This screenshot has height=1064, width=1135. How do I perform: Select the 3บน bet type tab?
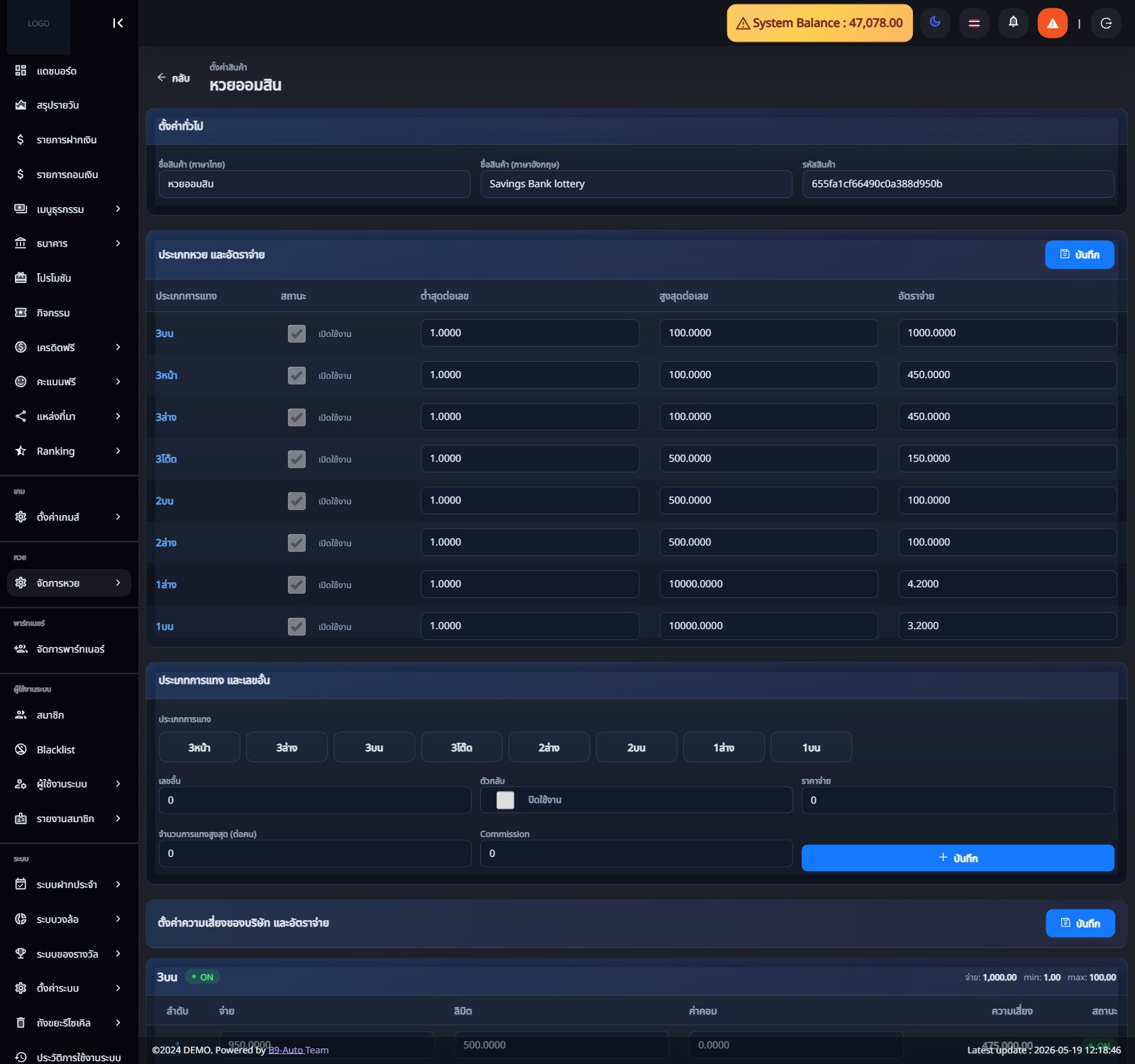click(374, 748)
